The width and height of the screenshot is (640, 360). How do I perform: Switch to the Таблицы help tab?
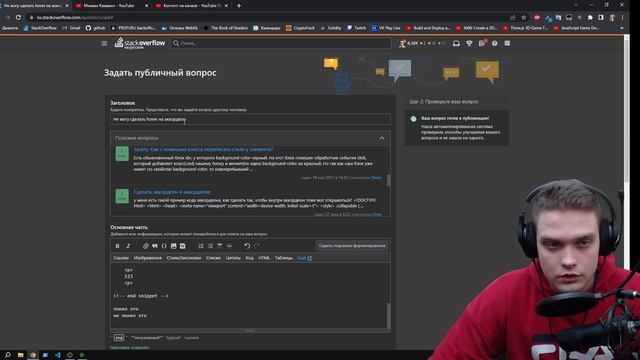[284, 258]
